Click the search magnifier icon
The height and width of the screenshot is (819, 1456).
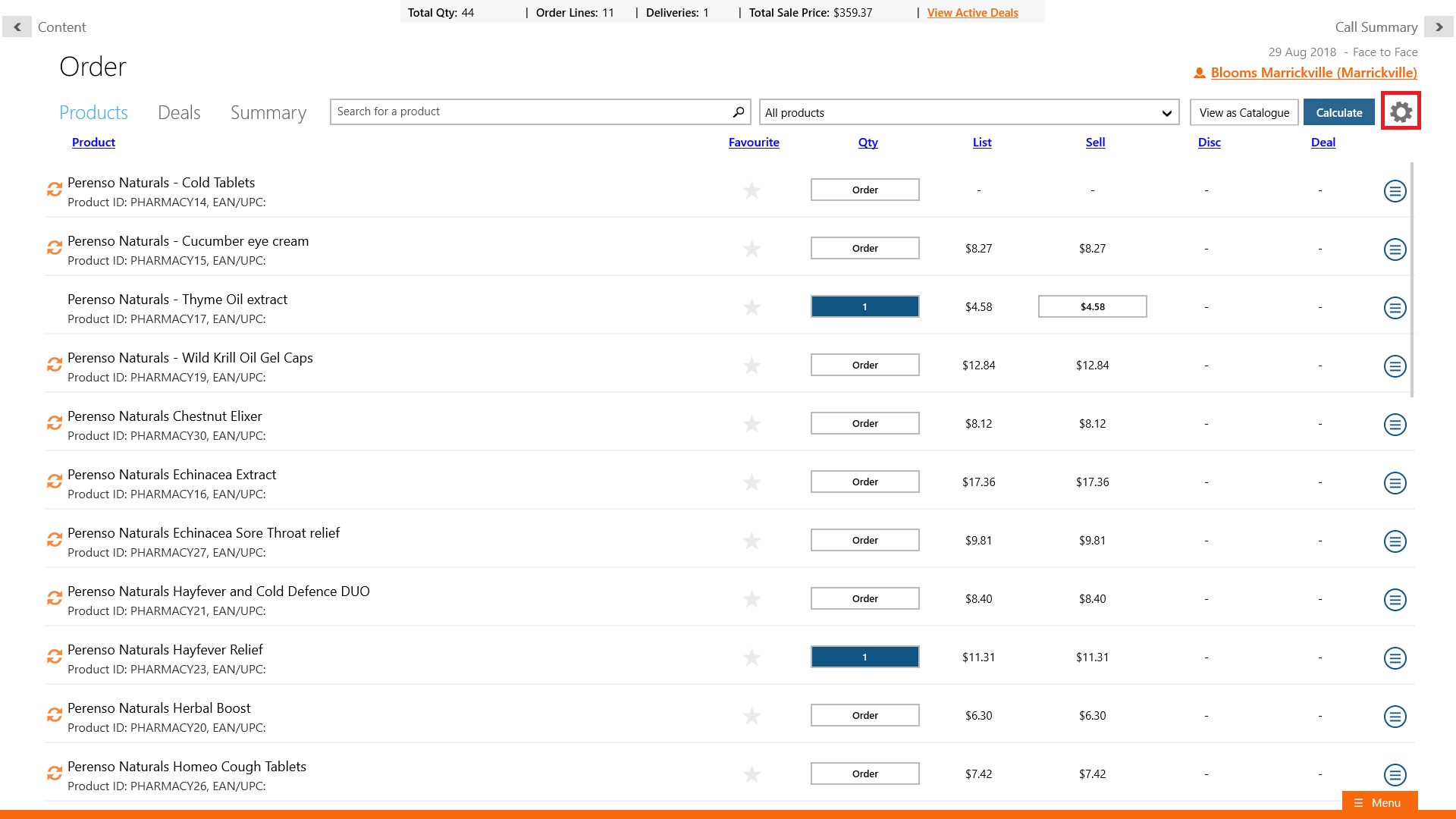coord(738,111)
